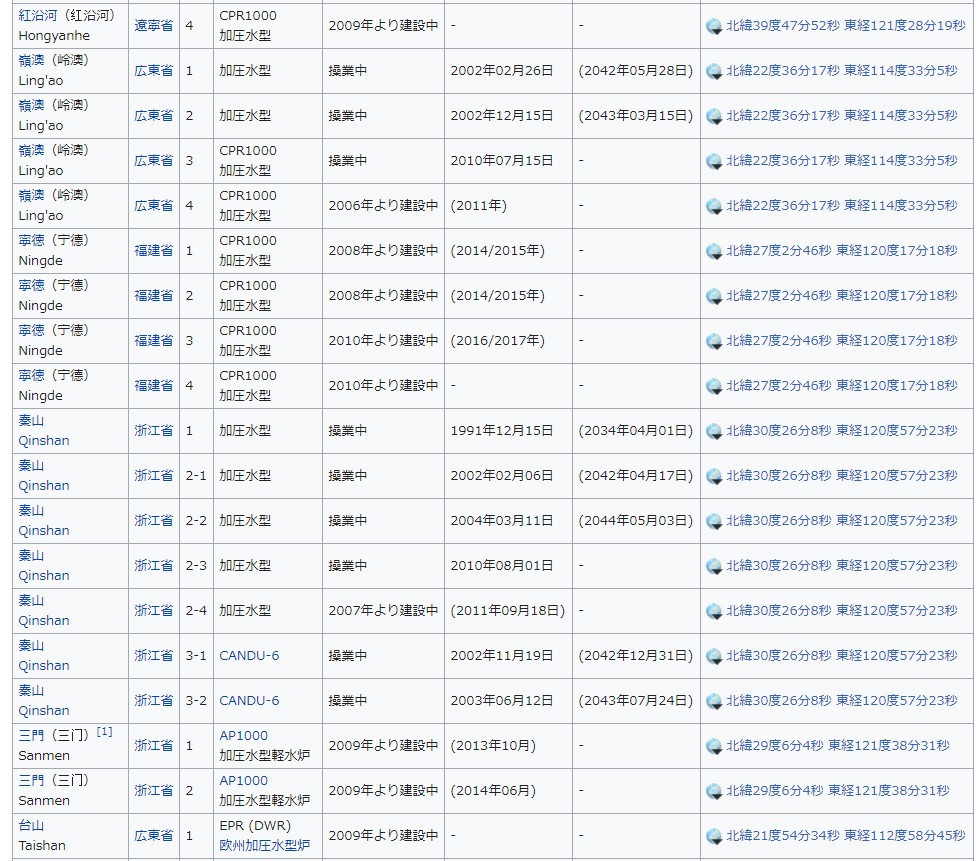Image resolution: width=980 pixels, height=861 pixels.
Task: Open map globe icon in Taishan row
Action: click(714, 836)
